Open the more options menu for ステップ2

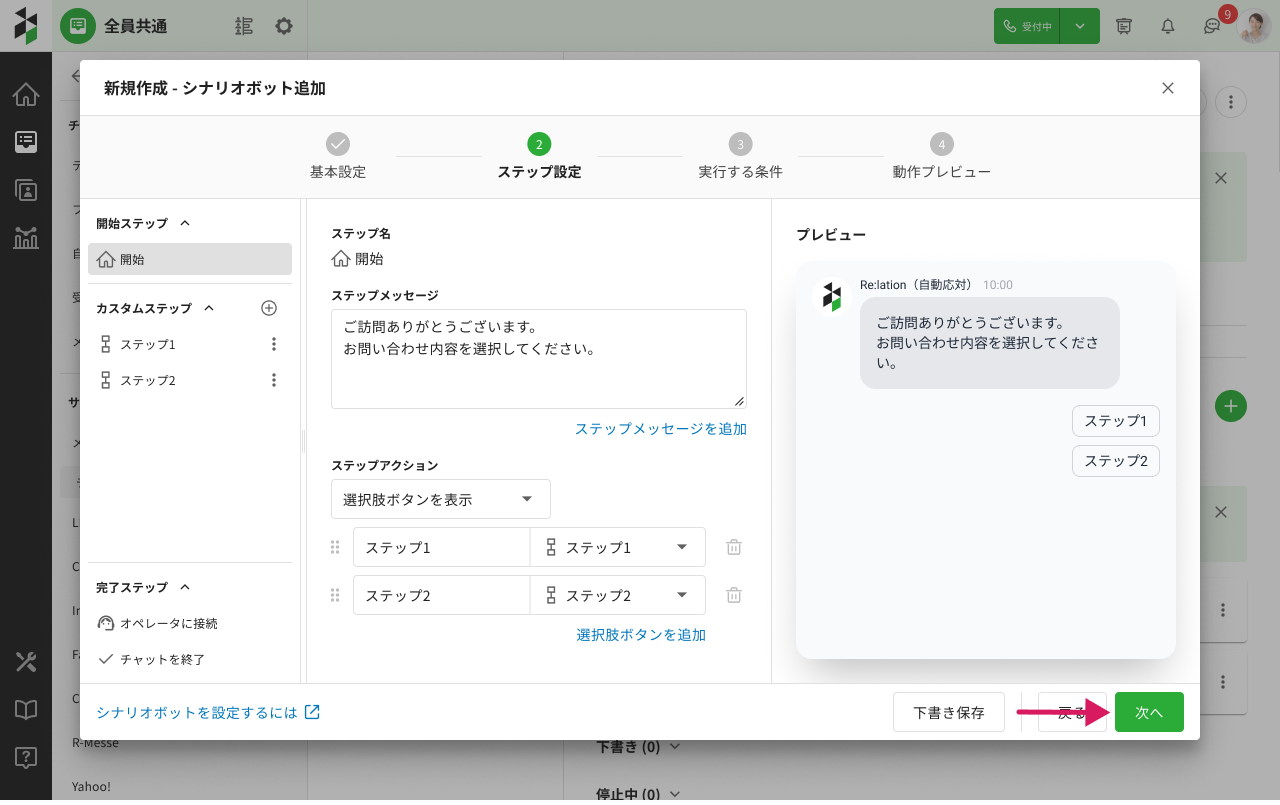pyautogui.click(x=274, y=380)
